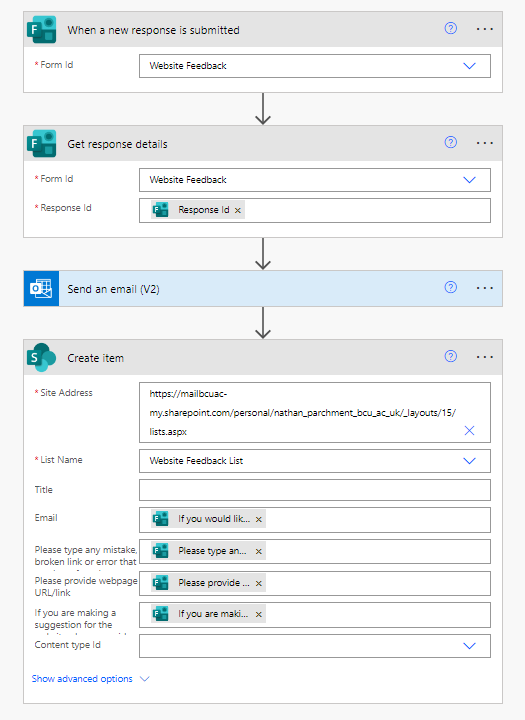Viewport: 525px width, 720px height.
Task: Click into the Title input field
Action: 315,490
